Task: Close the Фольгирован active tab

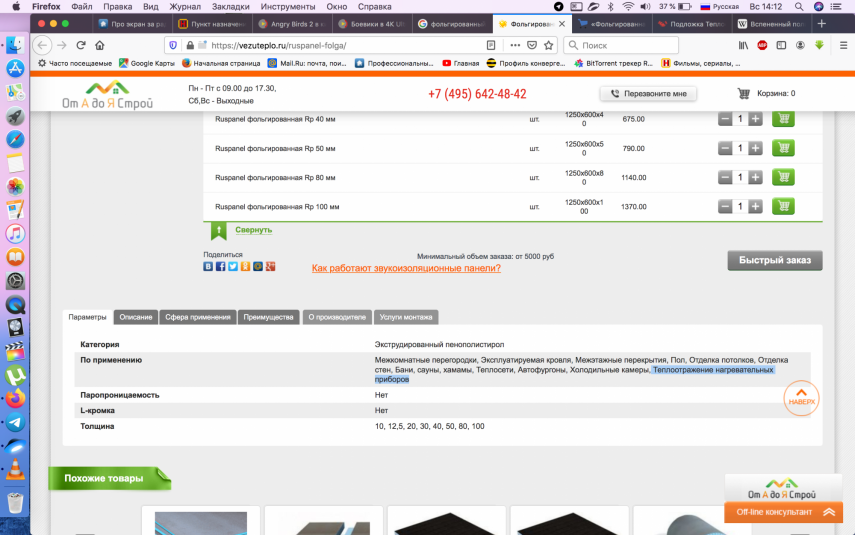Action: pos(562,24)
